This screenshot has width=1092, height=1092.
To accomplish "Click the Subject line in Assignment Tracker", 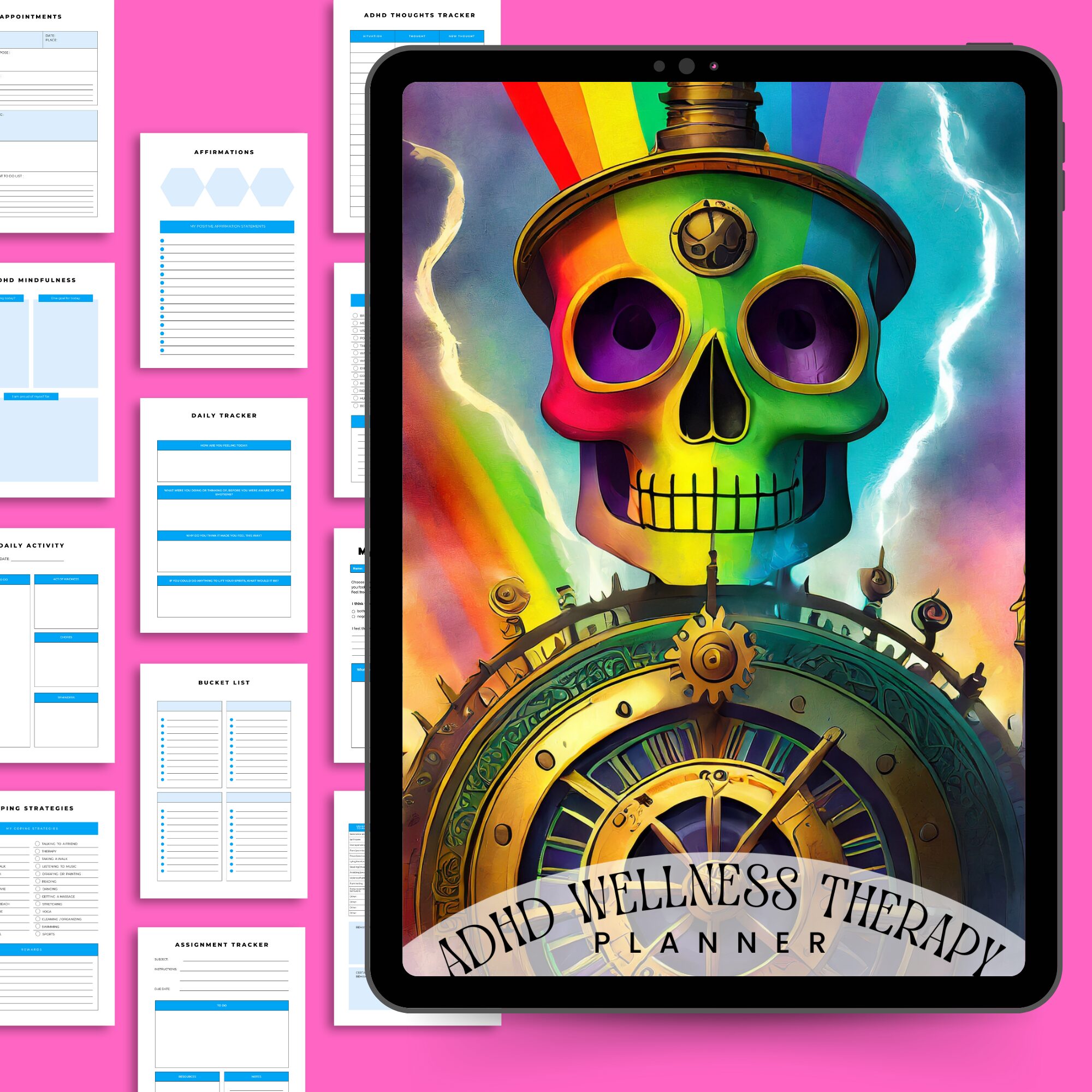I will coord(235,960).
